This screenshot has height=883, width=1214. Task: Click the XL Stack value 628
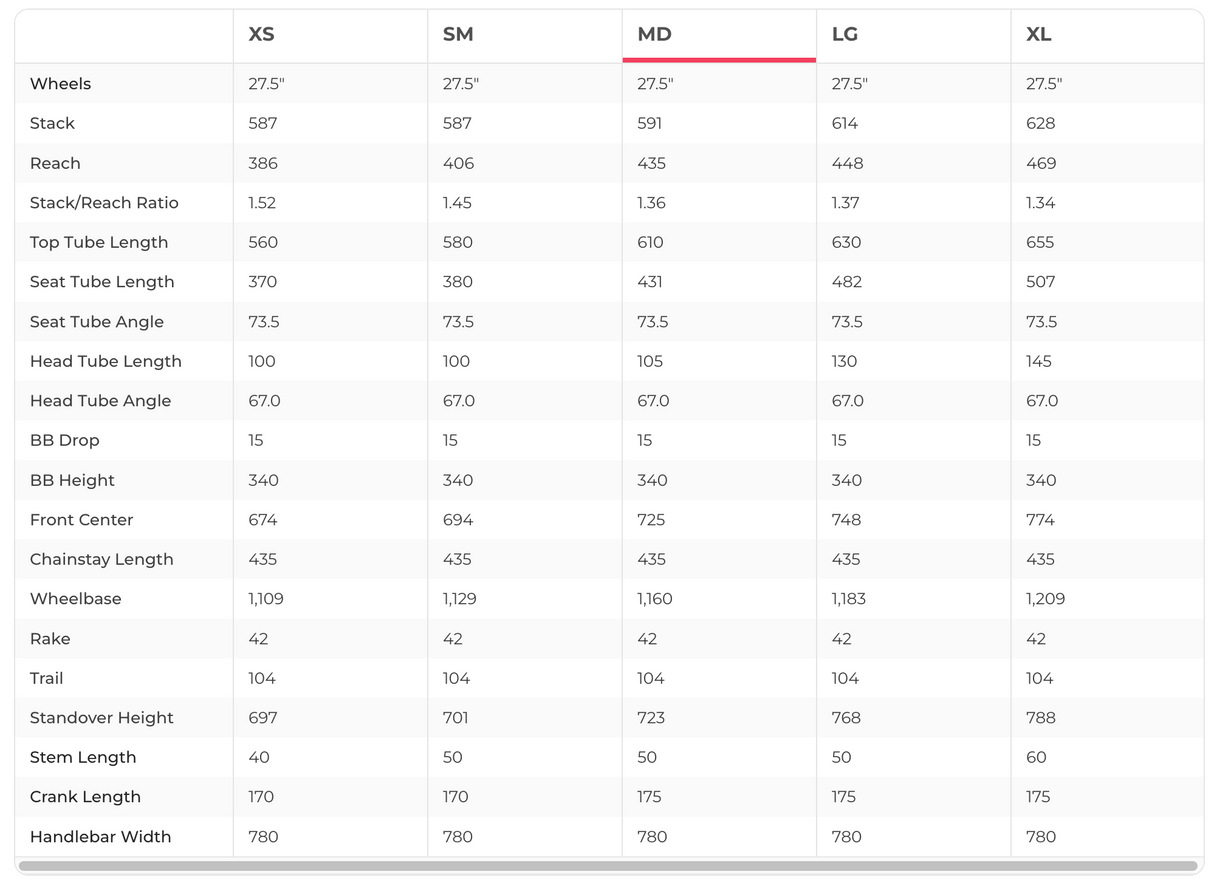coord(1040,124)
